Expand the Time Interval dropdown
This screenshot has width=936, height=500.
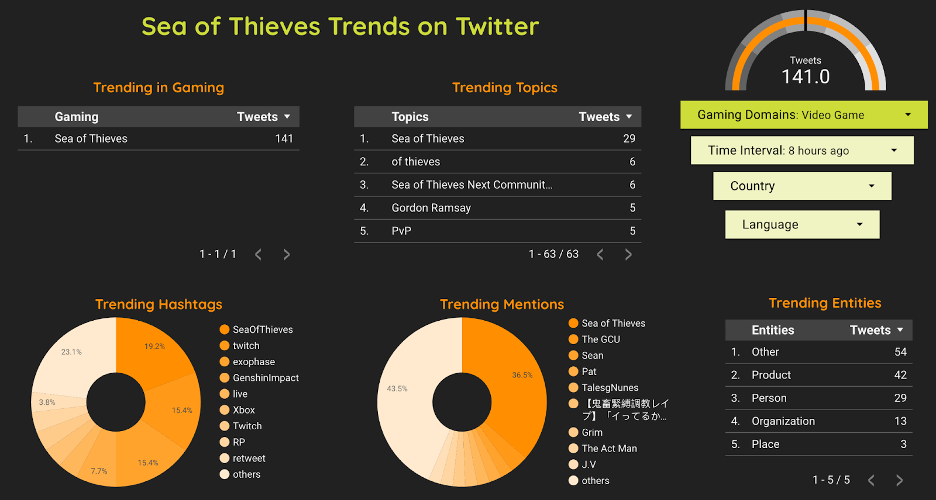click(802, 151)
